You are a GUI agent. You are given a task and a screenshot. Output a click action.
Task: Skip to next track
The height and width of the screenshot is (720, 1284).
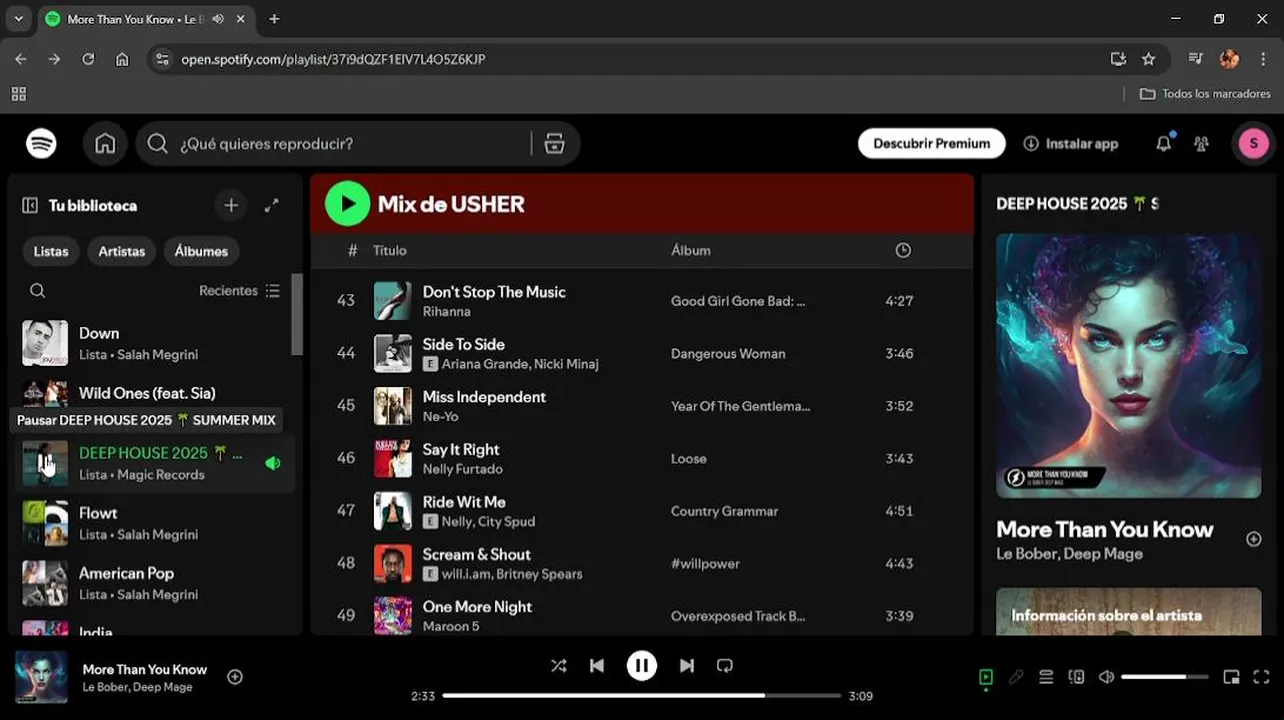pyautogui.click(x=686, y=666)
